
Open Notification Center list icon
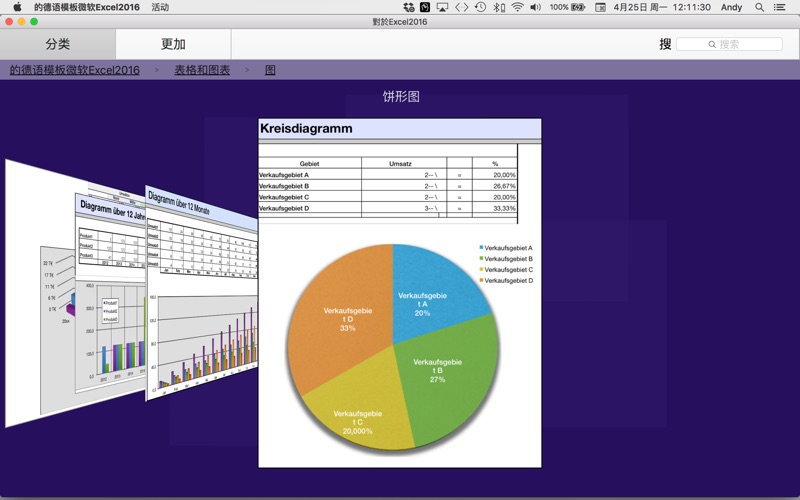(x=780, y=7)
